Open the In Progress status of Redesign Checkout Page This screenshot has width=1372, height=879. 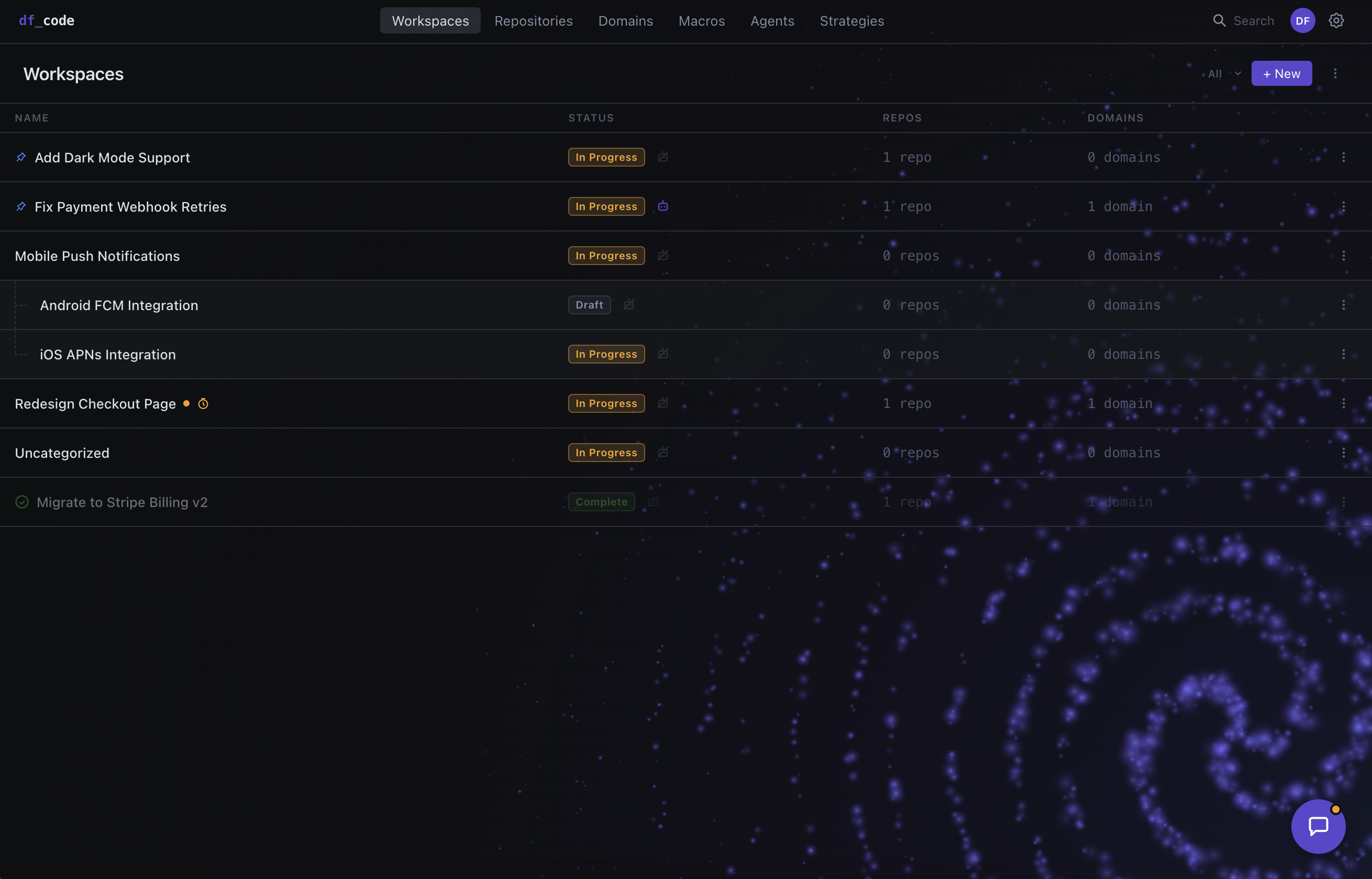click(x=606, y=403)
